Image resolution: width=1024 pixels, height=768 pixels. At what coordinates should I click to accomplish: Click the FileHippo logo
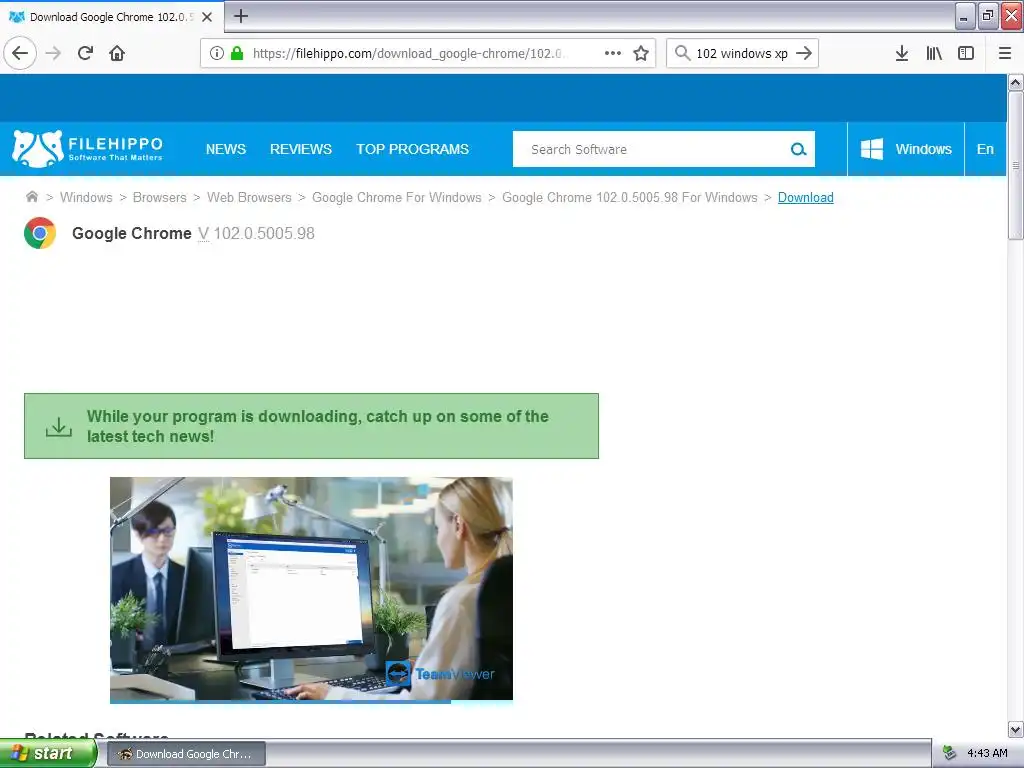click(88, 149)
